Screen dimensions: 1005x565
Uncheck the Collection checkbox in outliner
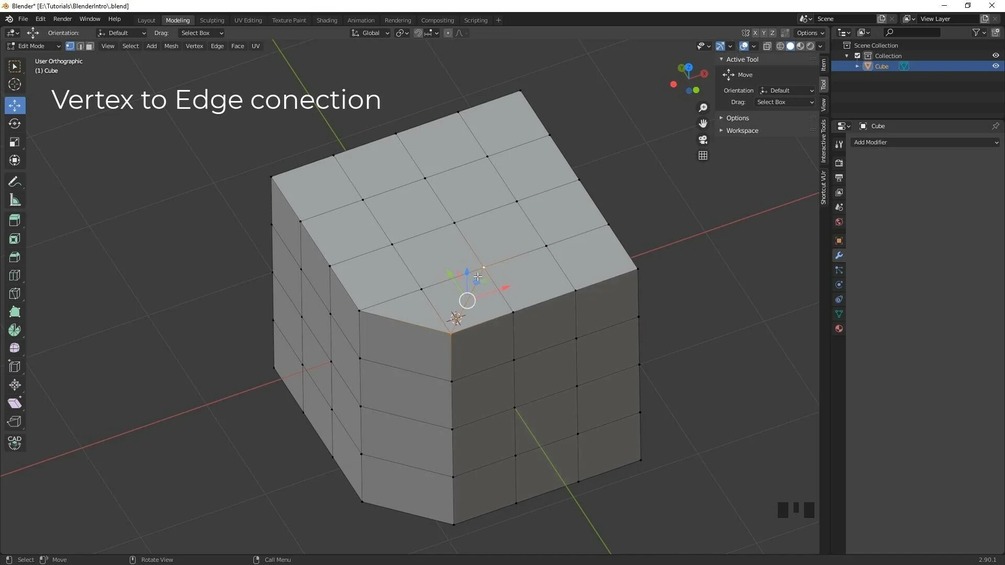click(x=857, y=56)
